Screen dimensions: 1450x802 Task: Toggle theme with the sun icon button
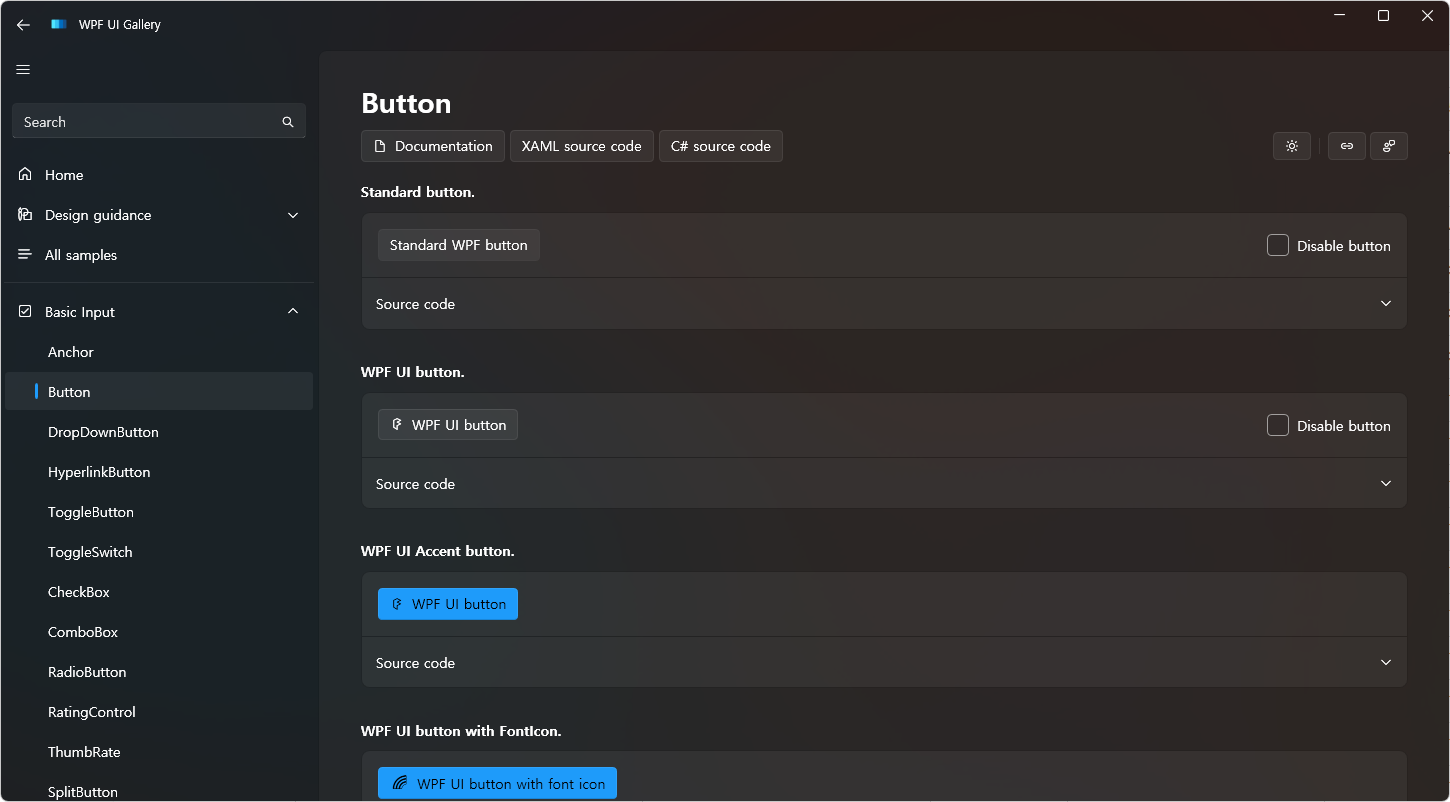[1292, 146]
